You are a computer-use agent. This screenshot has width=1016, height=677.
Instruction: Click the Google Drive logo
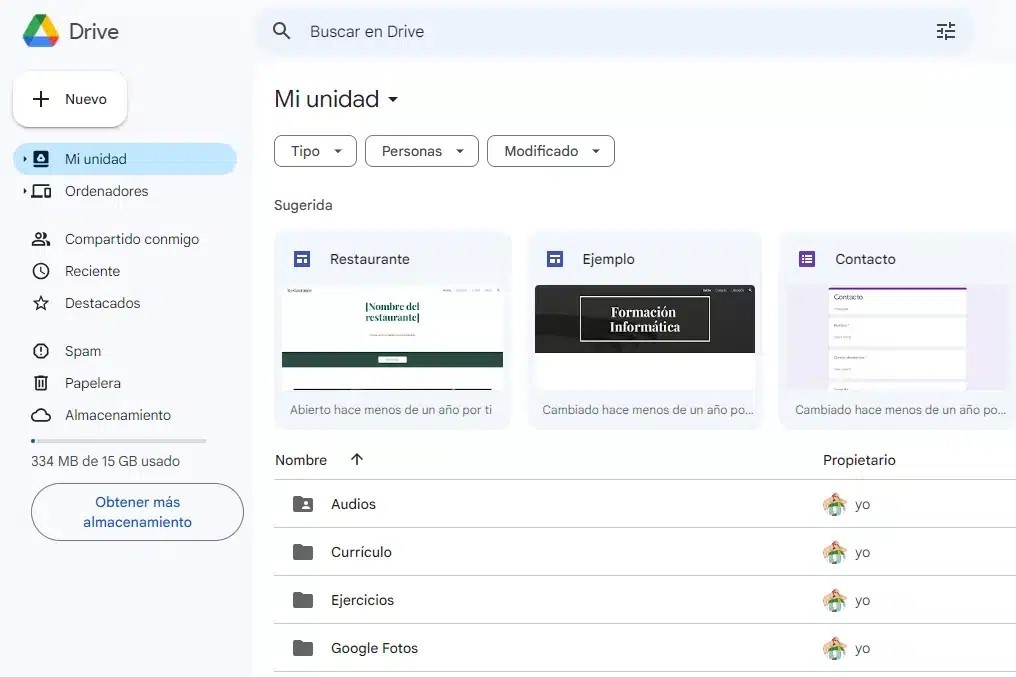point(41,31)
